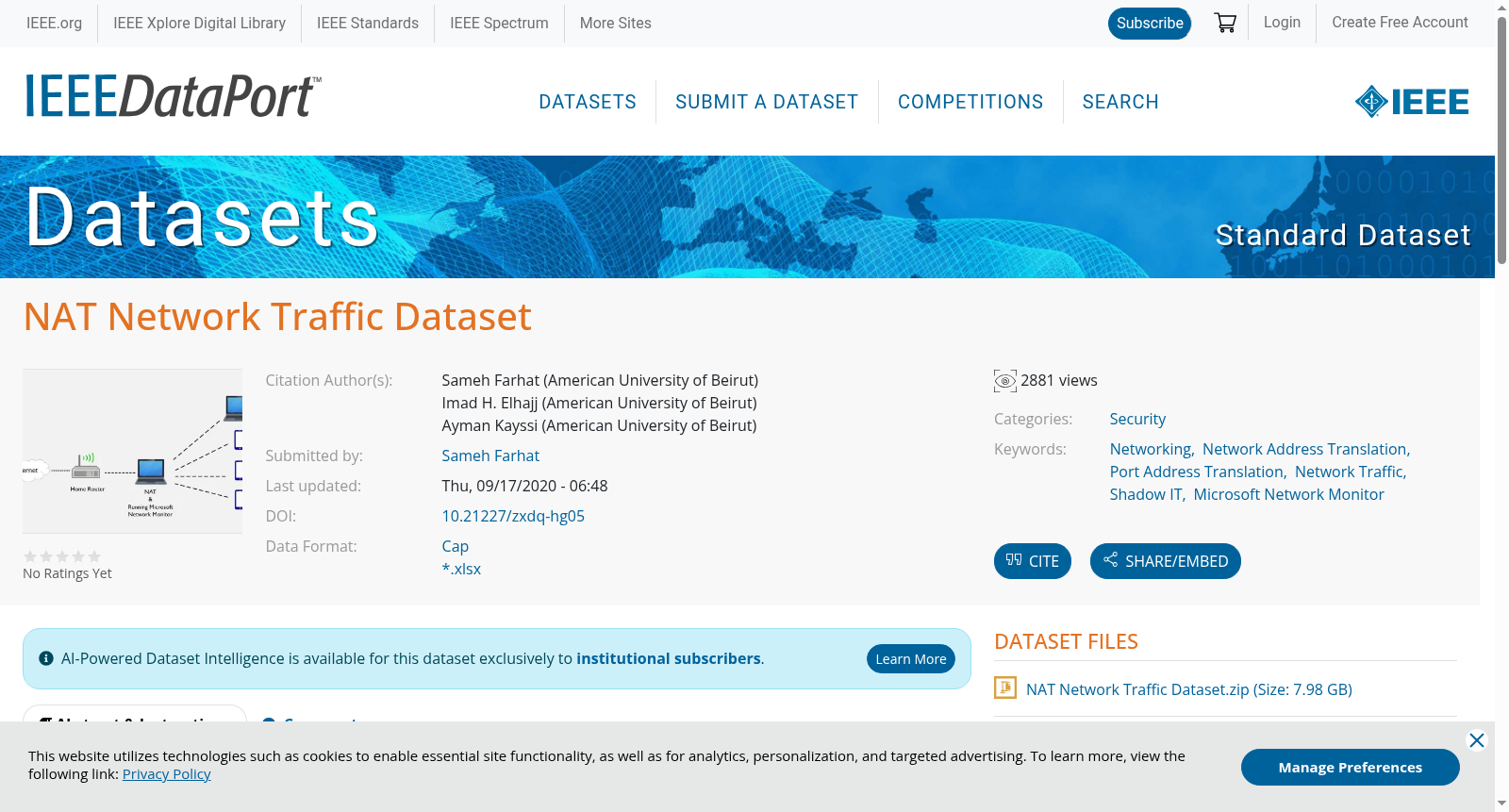Click the views eye icon
Viewport: 1509px width, 812px height.
(x=1005, y=381)
